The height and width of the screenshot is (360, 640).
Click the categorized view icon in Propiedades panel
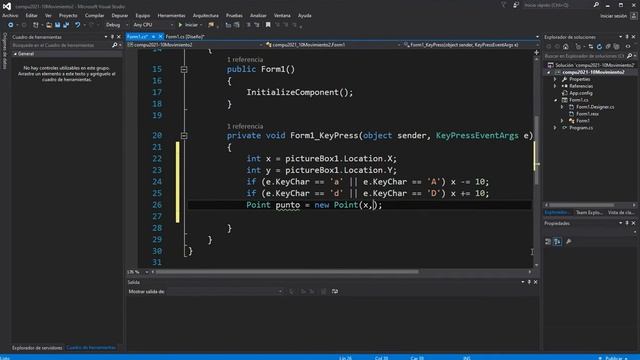[548, 242]
